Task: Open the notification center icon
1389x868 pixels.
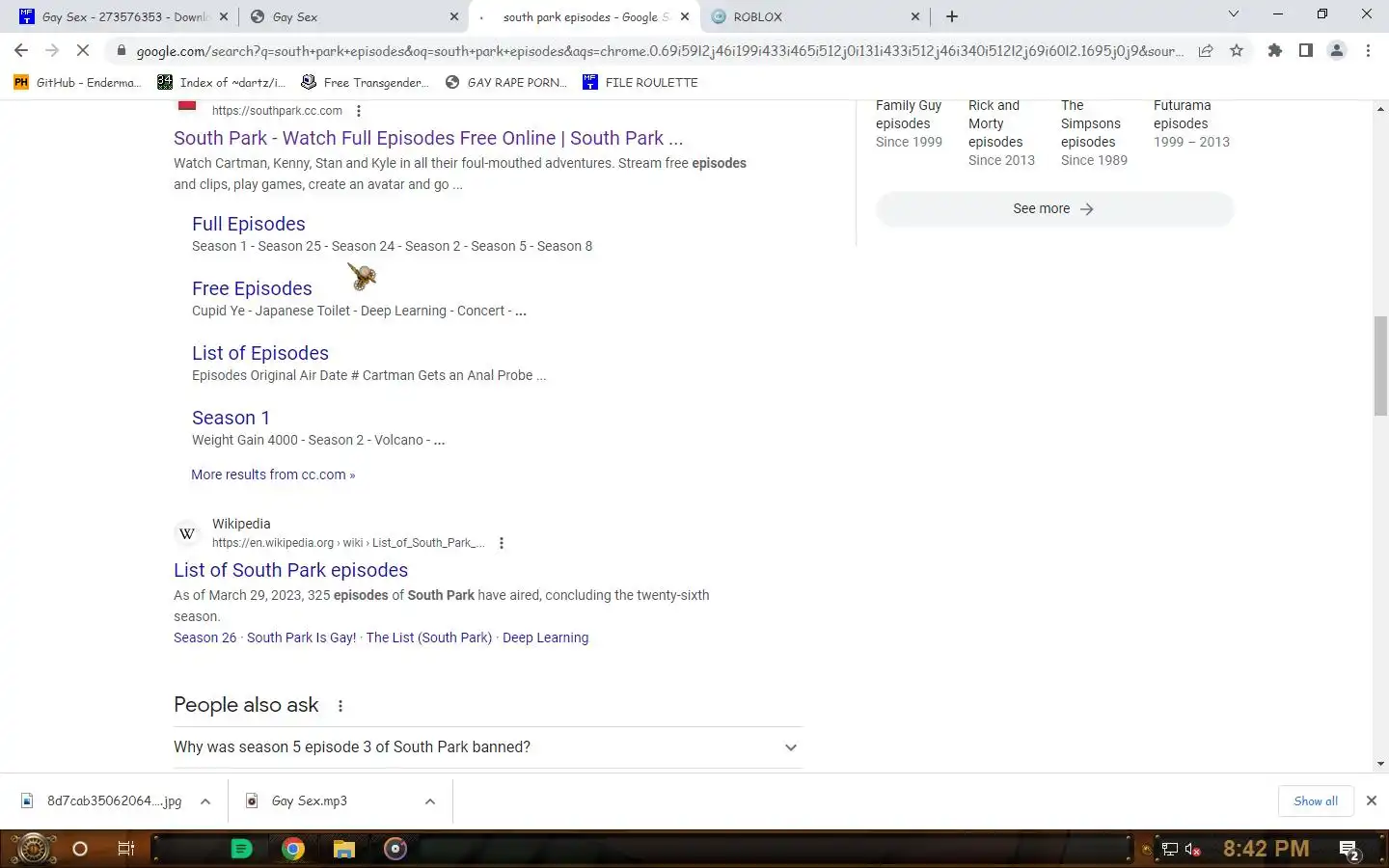Action: point(1349,850)
